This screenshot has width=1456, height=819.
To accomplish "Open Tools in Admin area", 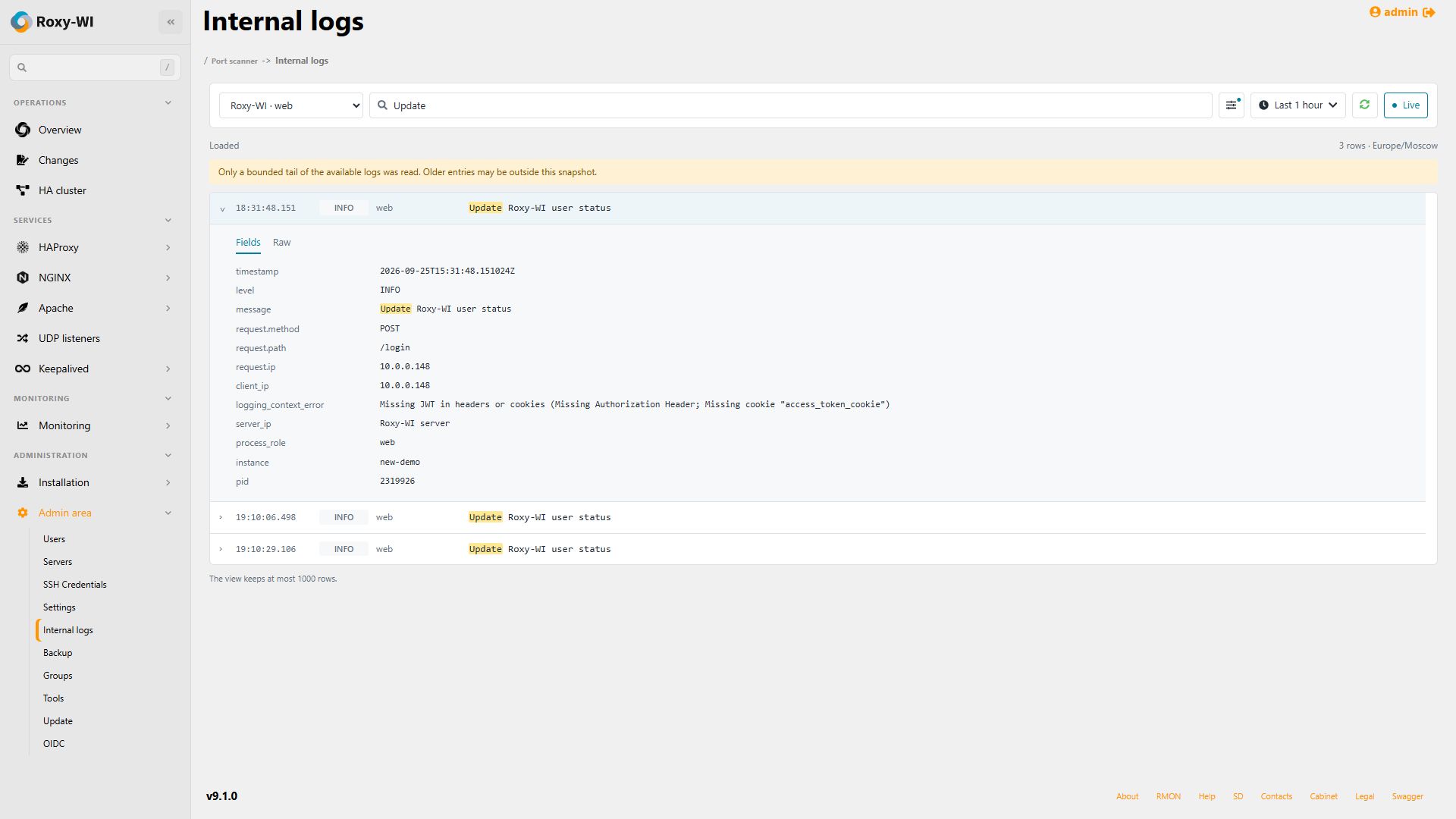I will click(53, 698).
